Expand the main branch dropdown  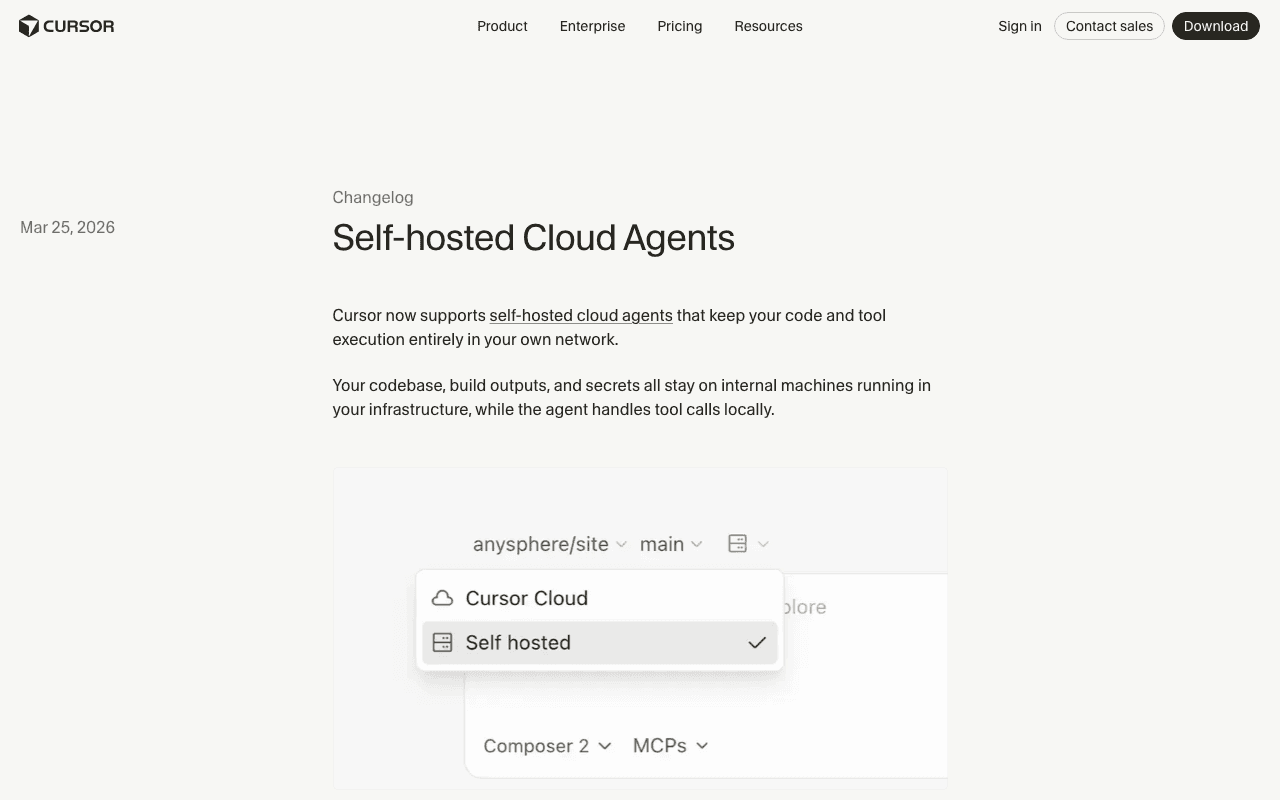[x=671, y=544]
